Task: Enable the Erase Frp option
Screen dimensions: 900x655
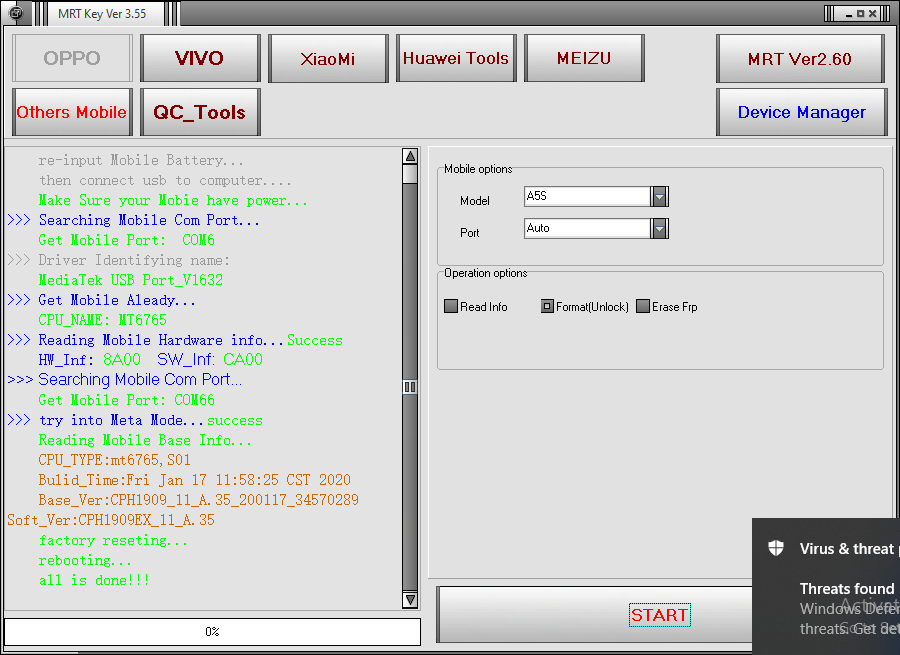Action: [643, 307]
